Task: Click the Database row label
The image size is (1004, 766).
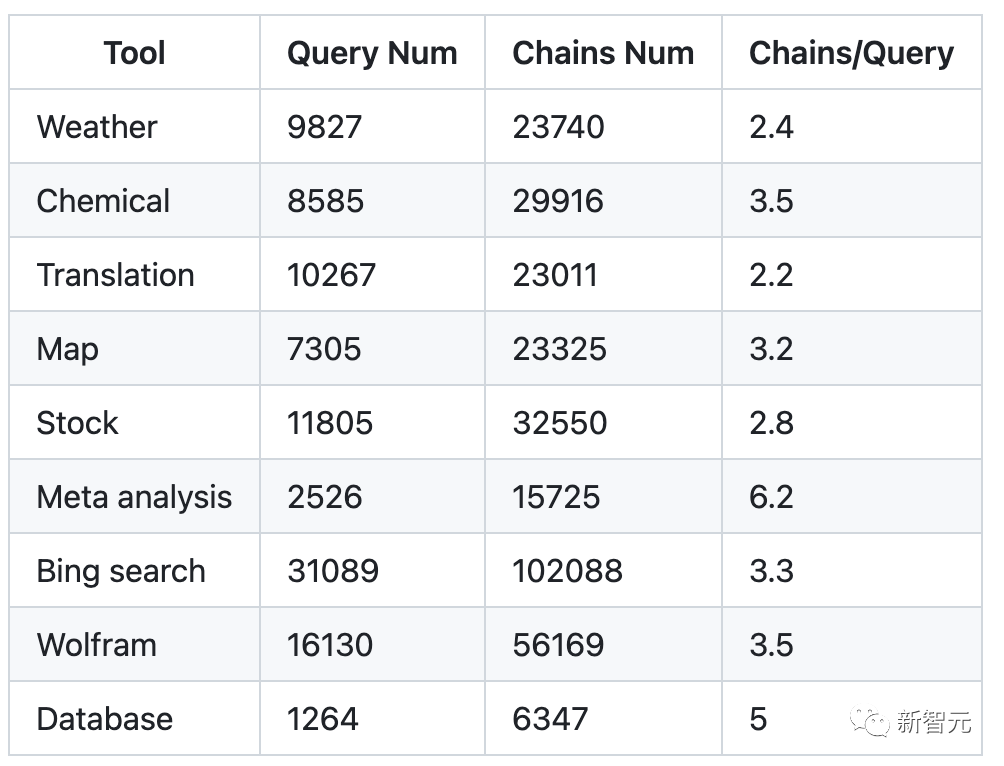Action: [104, 719]
